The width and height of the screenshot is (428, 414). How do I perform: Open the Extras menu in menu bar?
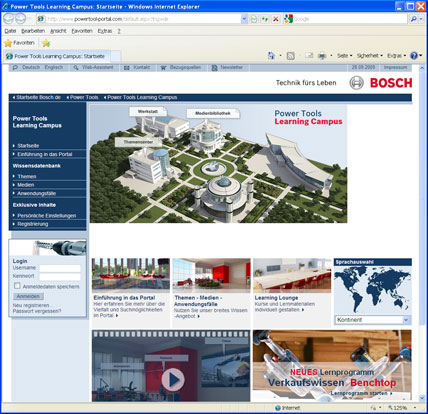point(105,31)
